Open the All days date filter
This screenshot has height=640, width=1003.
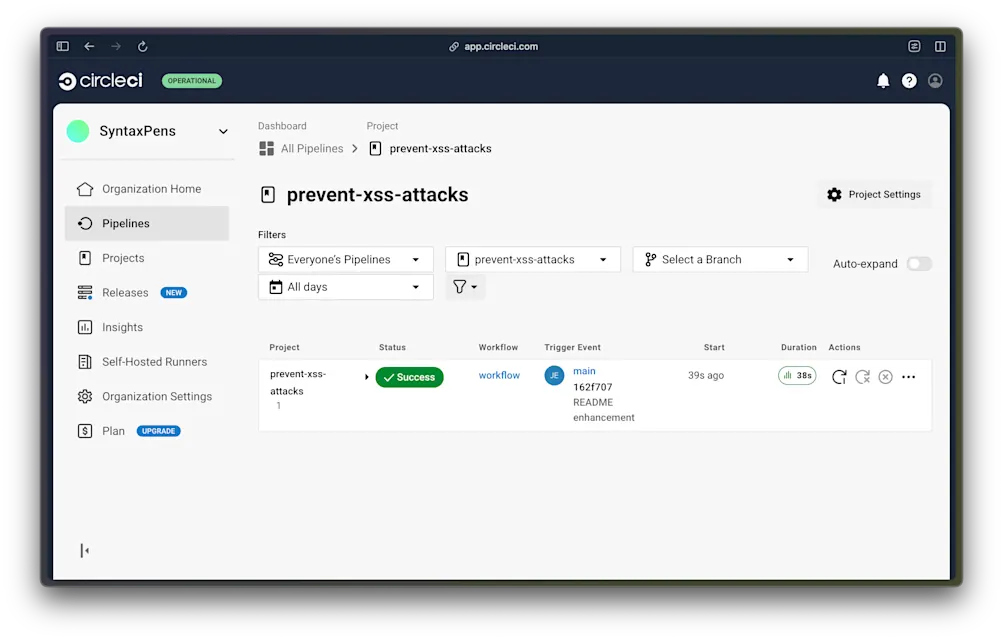click(345, 286)
